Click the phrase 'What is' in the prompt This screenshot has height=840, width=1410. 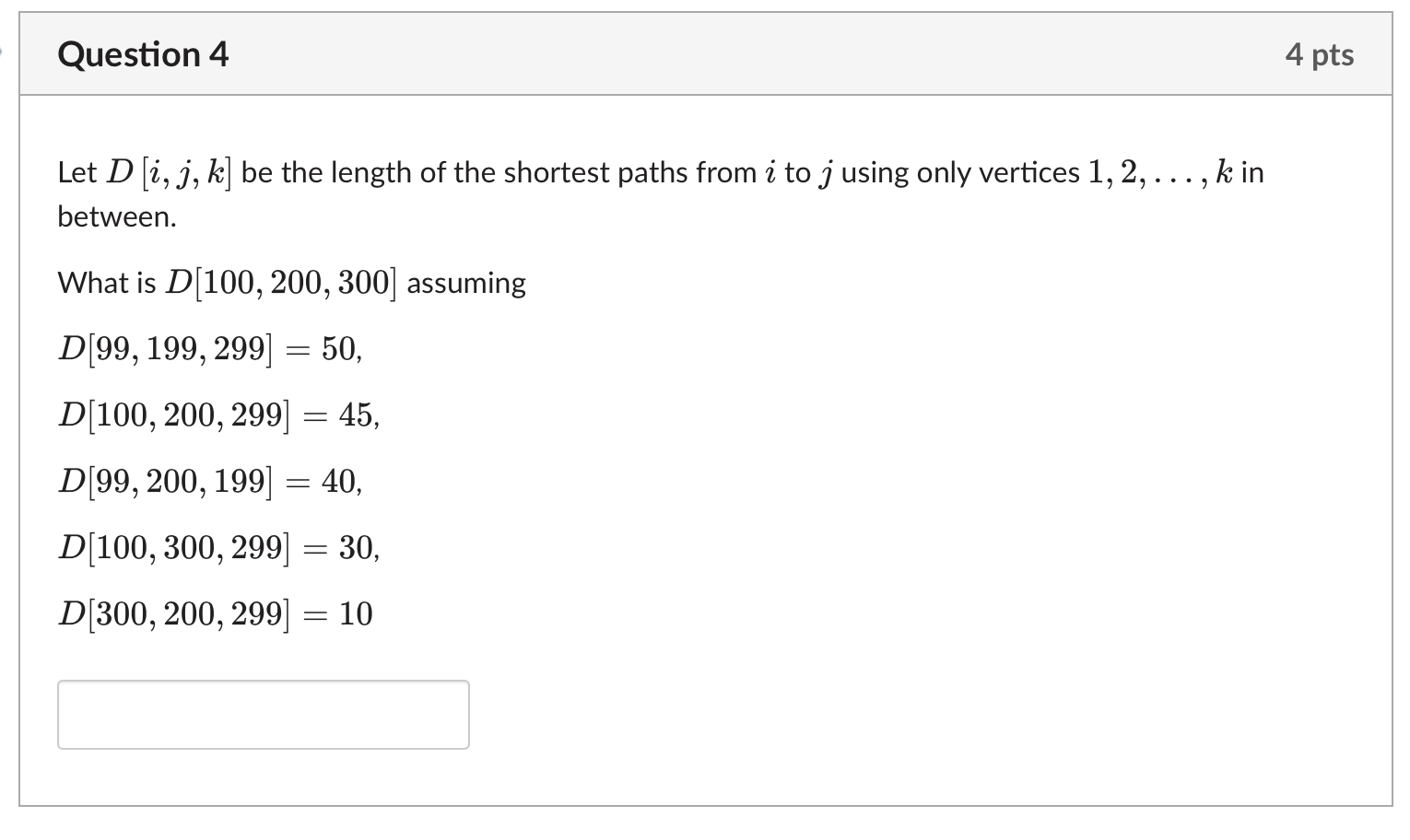coord(106,283)
